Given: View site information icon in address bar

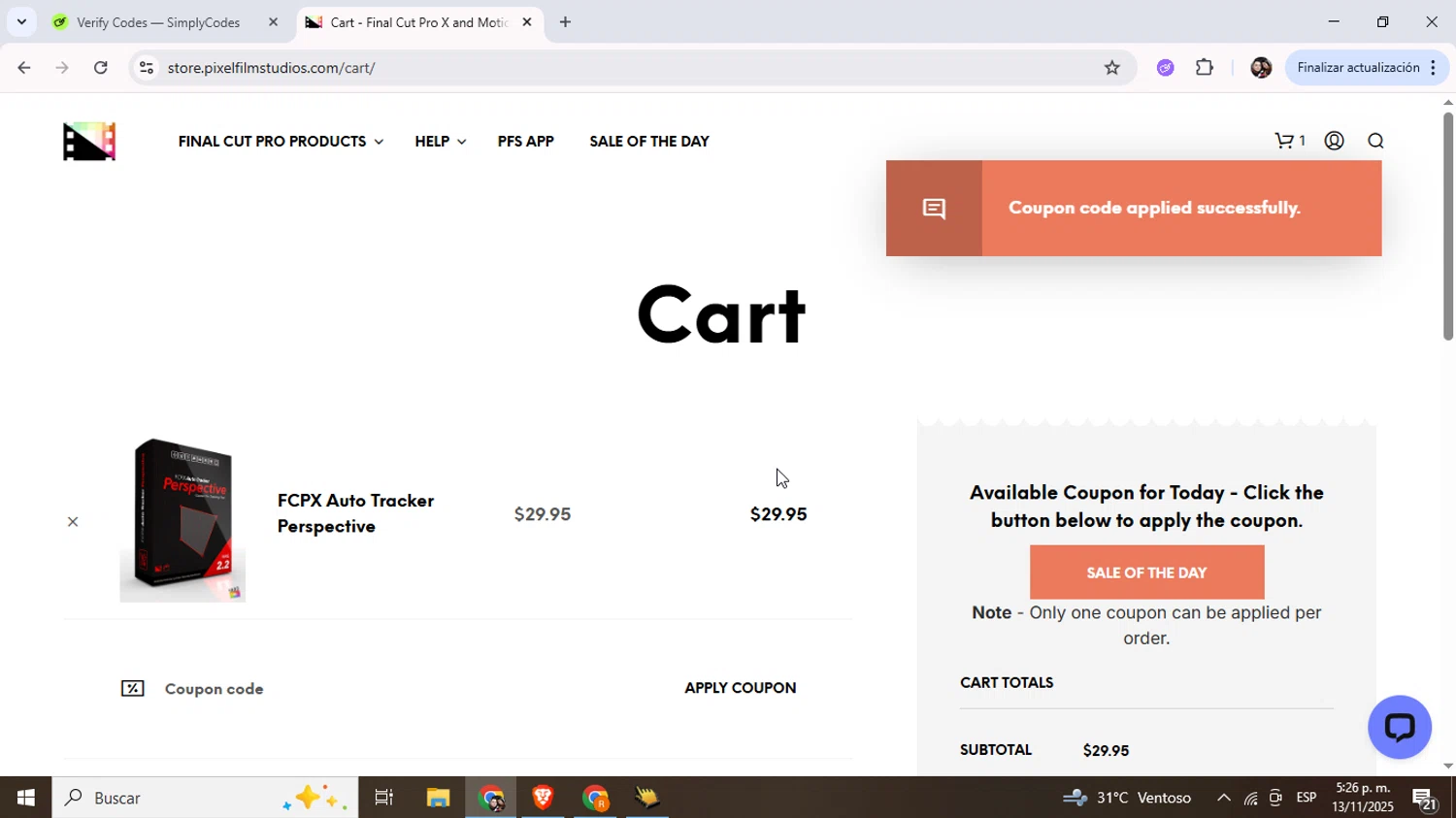Looking at the screenshot, I should (147, 68).
